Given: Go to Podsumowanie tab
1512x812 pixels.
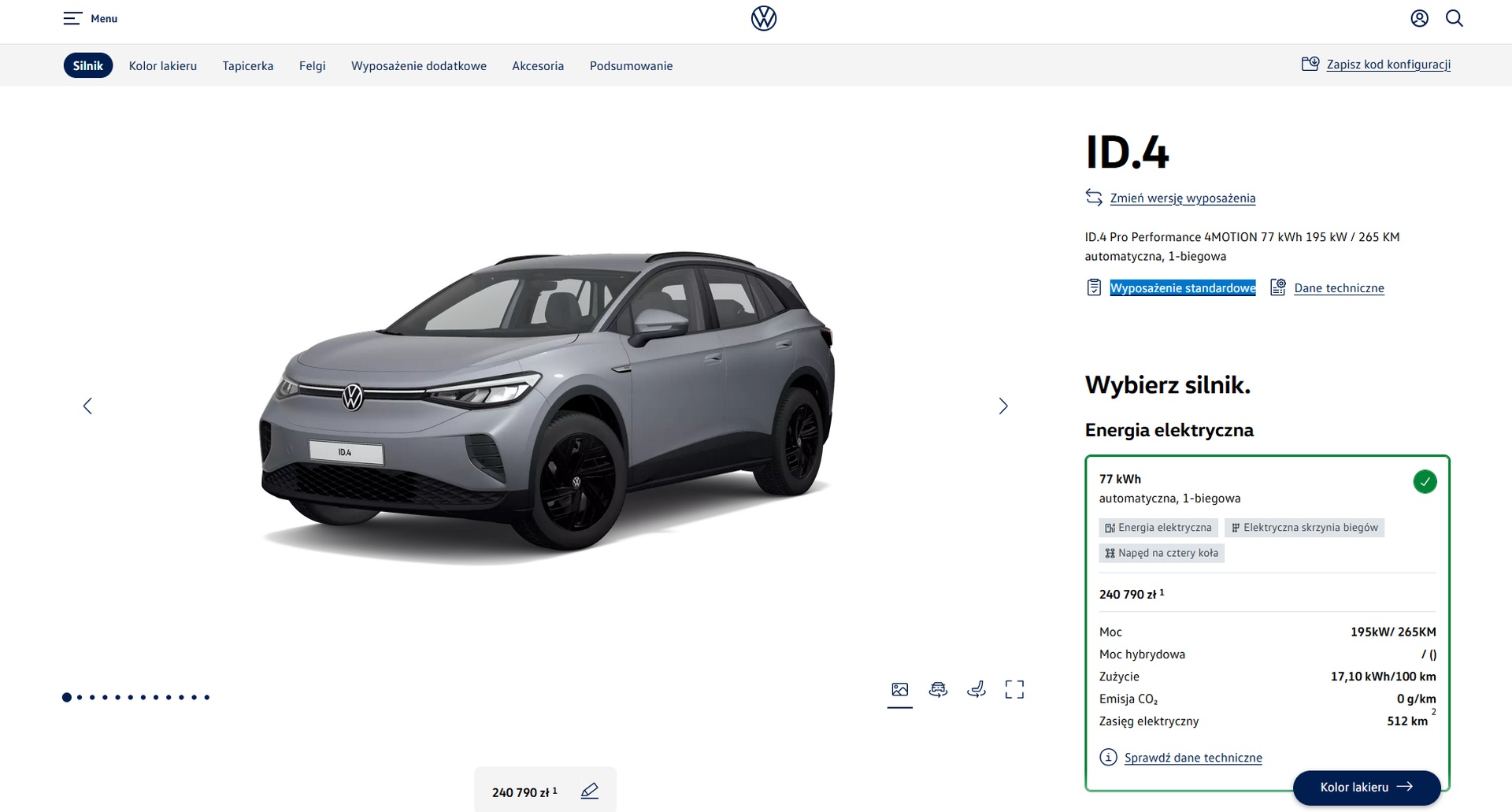Looking at the screenshot, I should (x=631, y=65).
